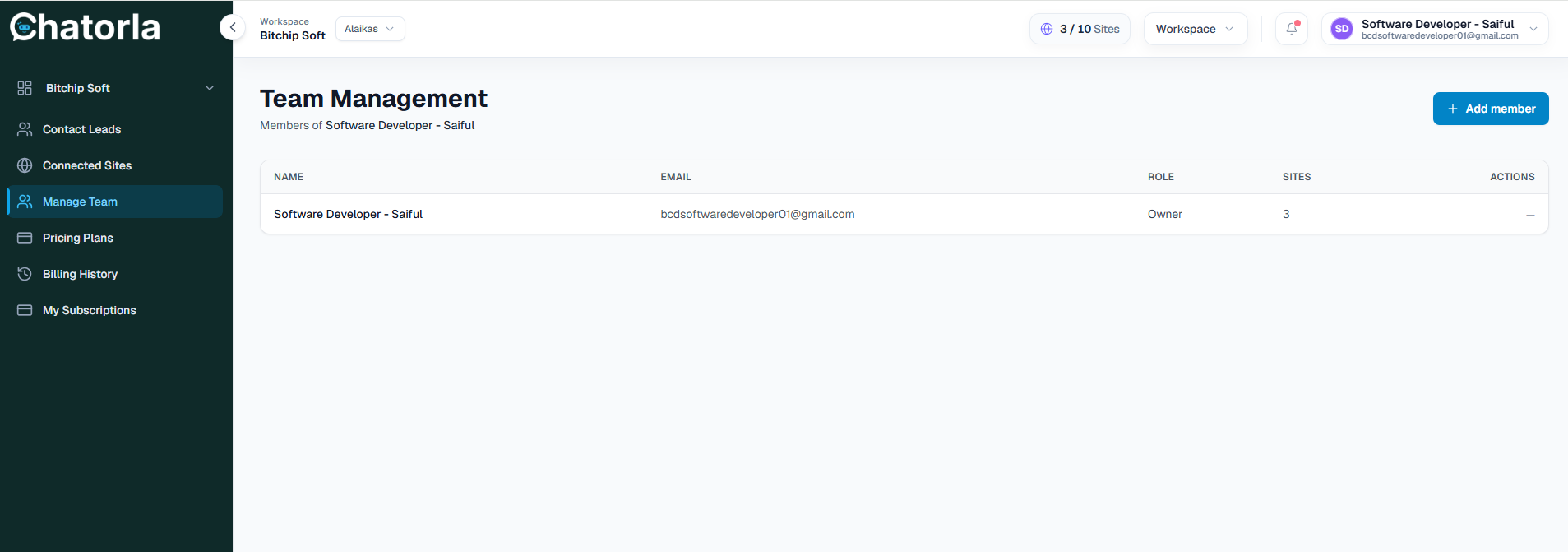The height and width of the screenshot is (552, 1568).
Task: Click the Add member button
Action: click(1491, 109)
